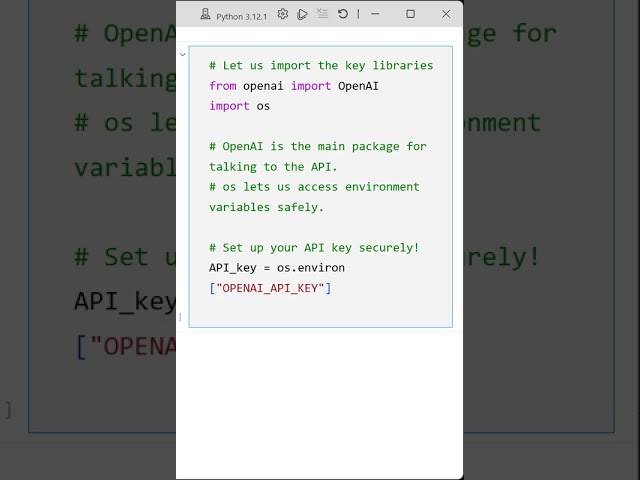This screenshot has width=640, height=480.
Task: Click the comment 'OpenAI is the main package for'
Action: coord(318,147)
